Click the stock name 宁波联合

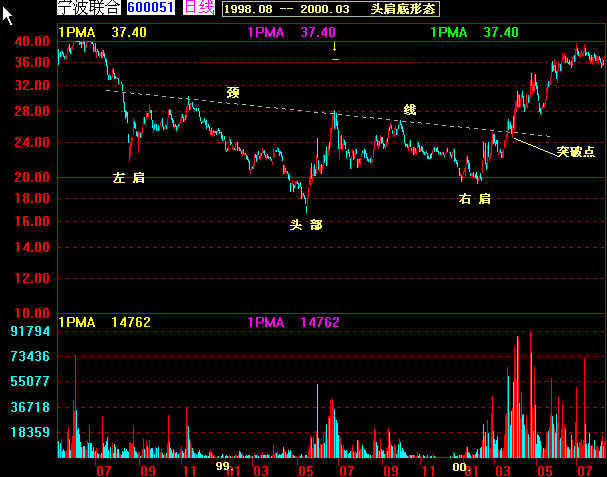click(x=89, y=7)
